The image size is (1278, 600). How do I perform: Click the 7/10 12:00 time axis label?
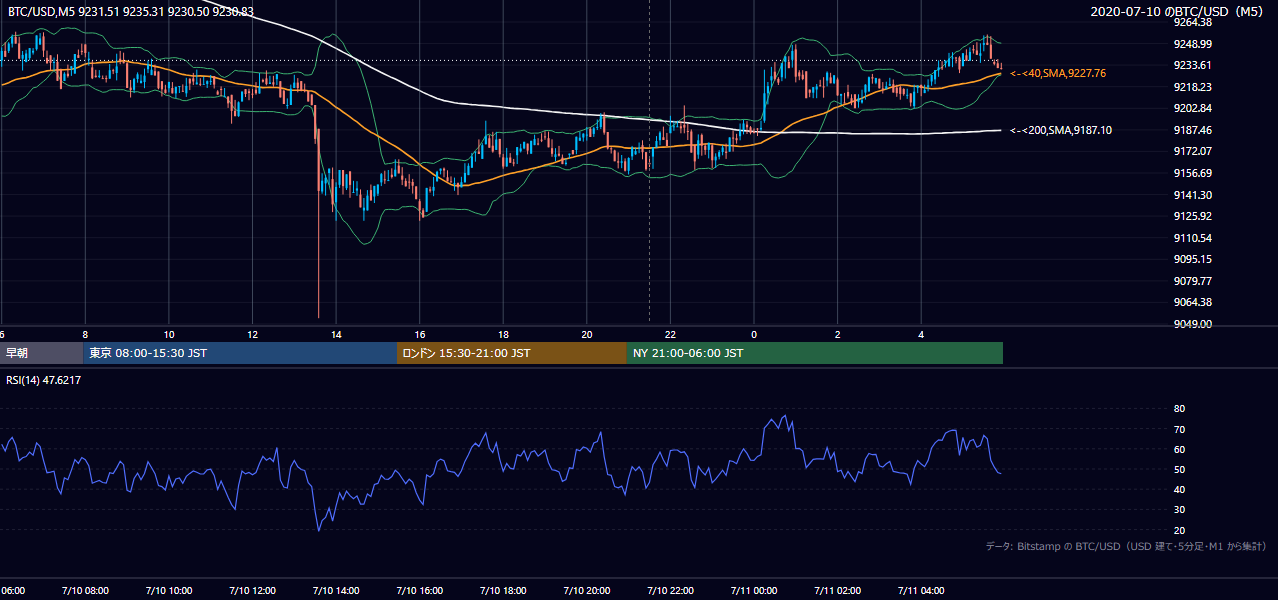[252, 591]
